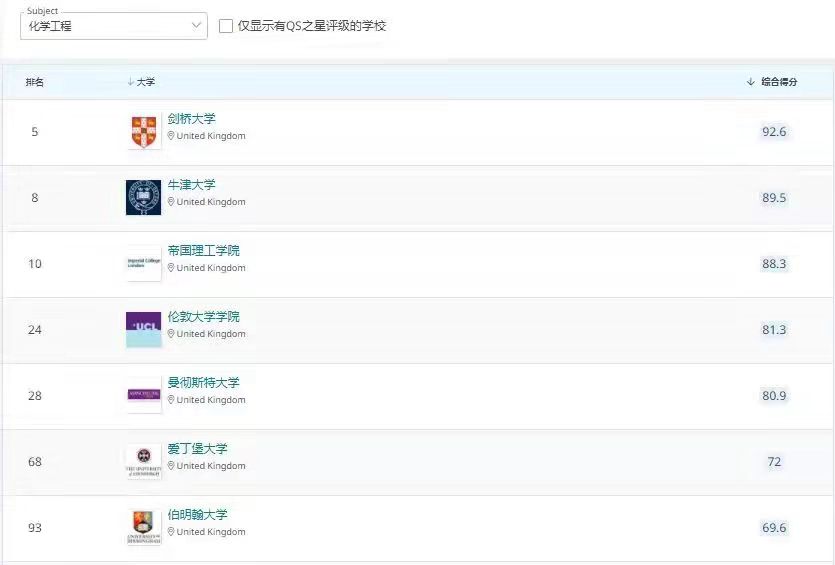Click United Kingdom under 爱丁堡大学

pos(211,466)
